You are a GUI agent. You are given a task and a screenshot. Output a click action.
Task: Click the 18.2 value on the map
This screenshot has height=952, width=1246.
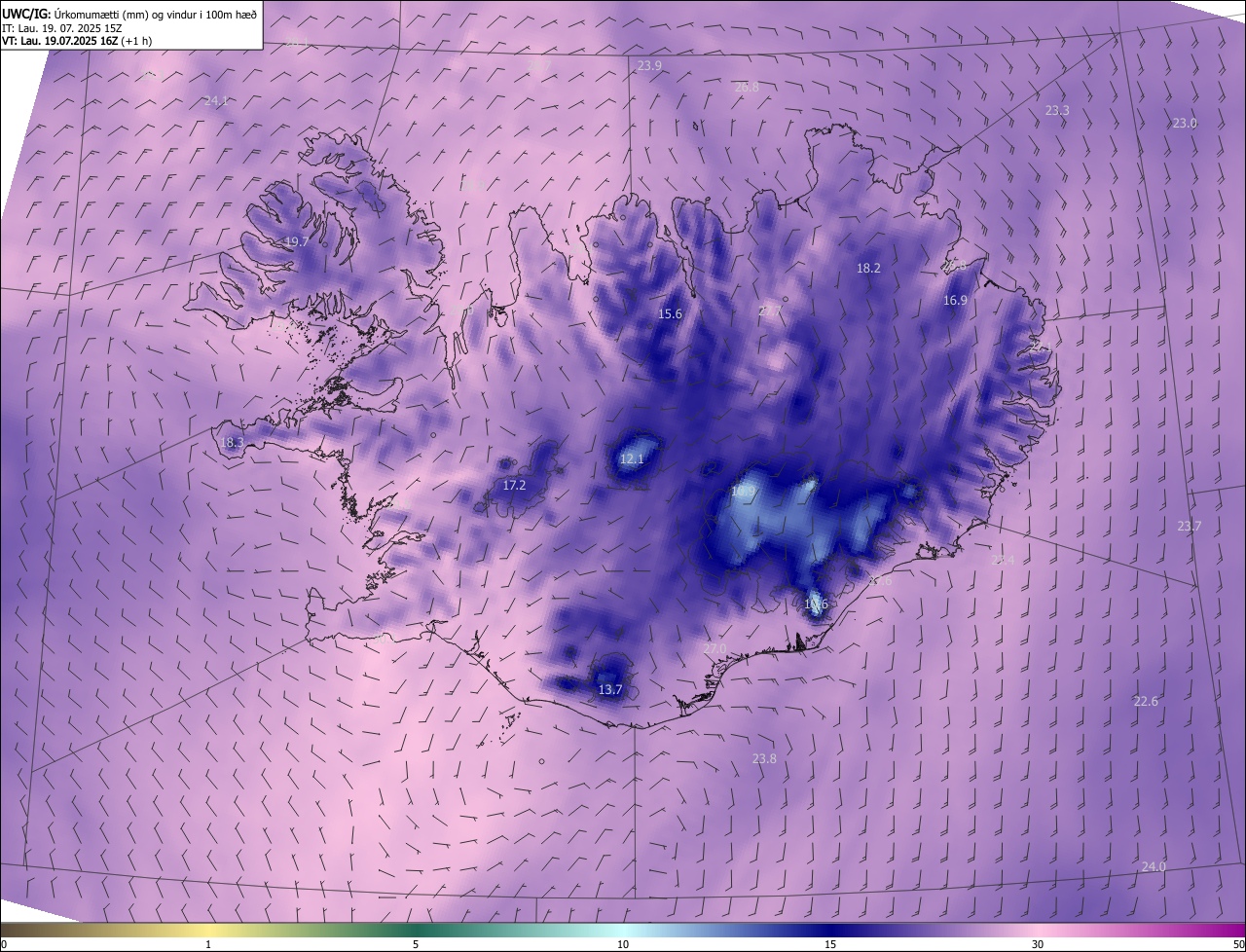click(868, 269)
